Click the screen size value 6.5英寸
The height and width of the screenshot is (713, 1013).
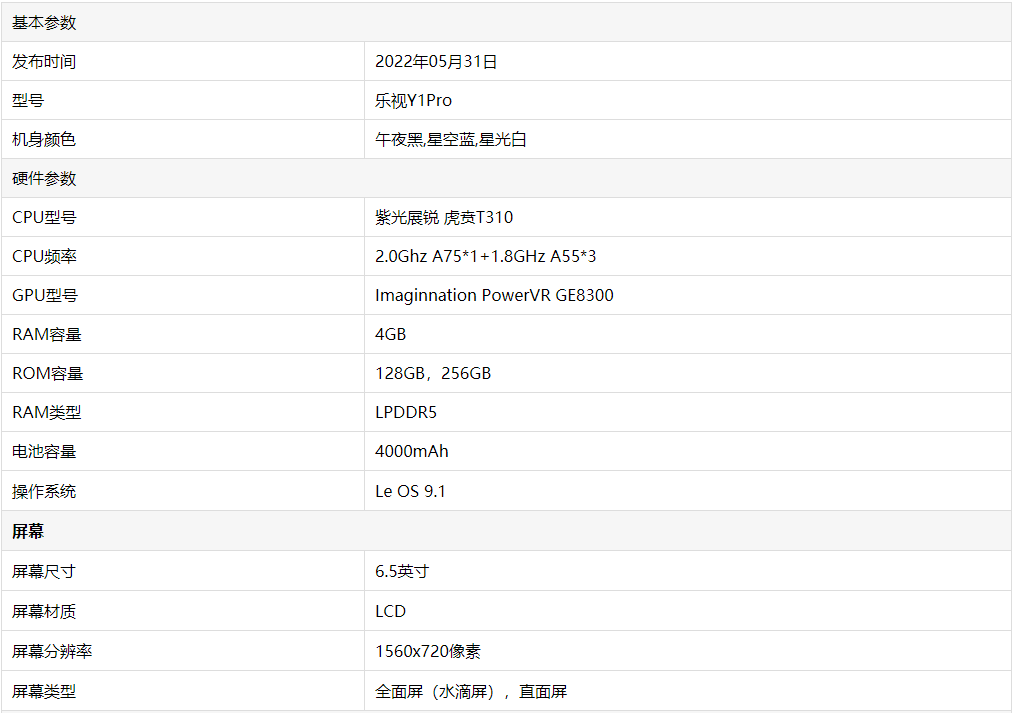pos(402,572)
